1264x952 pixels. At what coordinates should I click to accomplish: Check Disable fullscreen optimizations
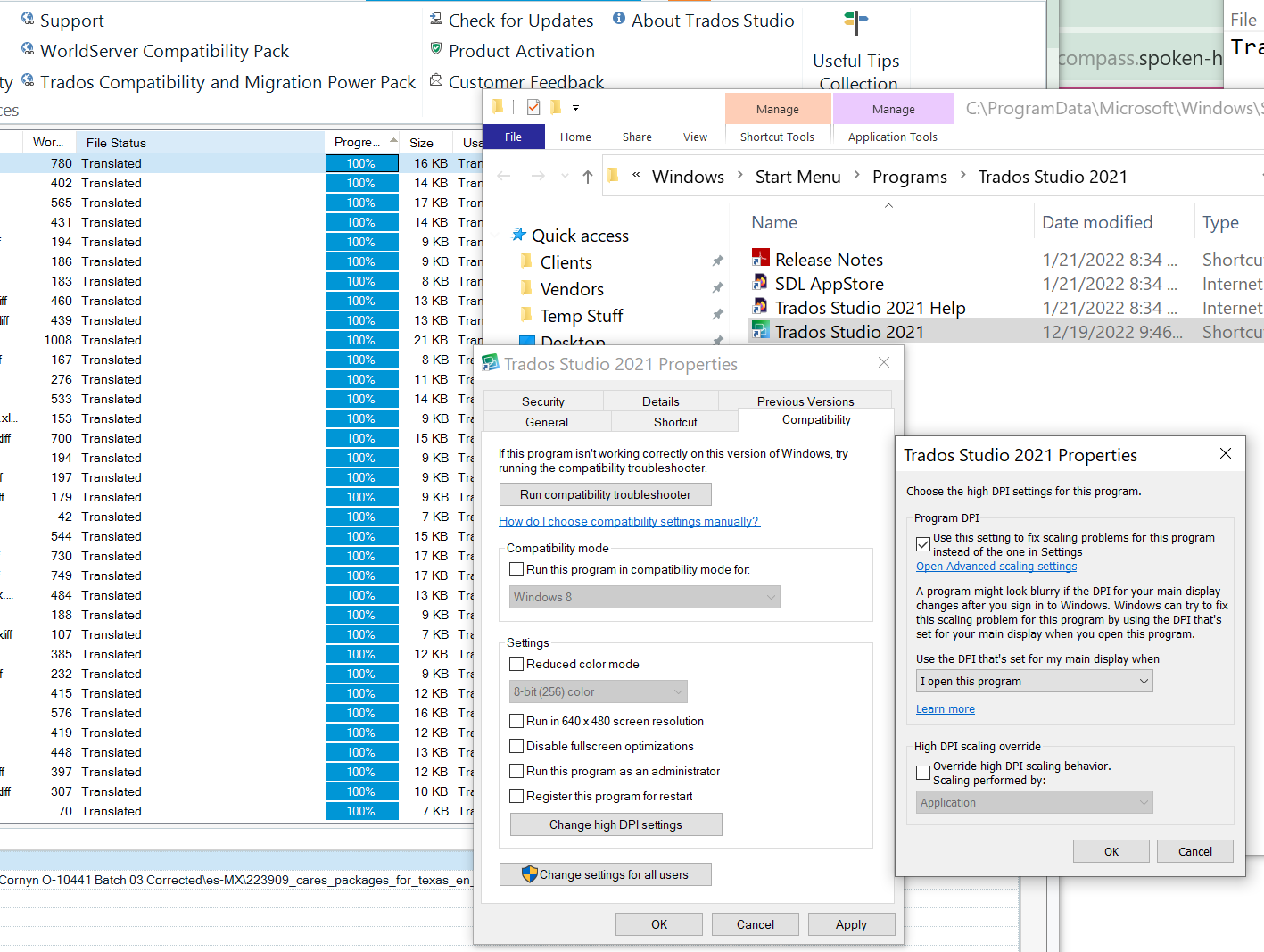tap(516, 746)
